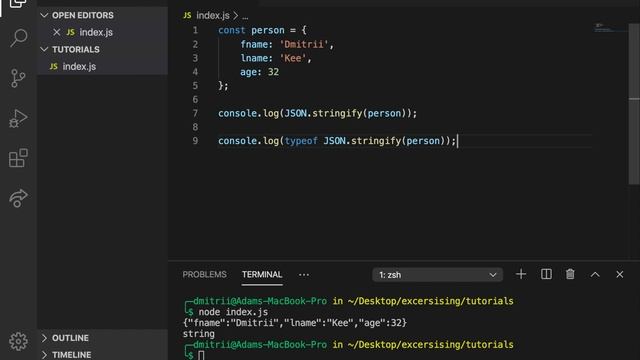Click the breadcrumb ellipsis after index.js

pyautogui.click(x=245, y=16)
